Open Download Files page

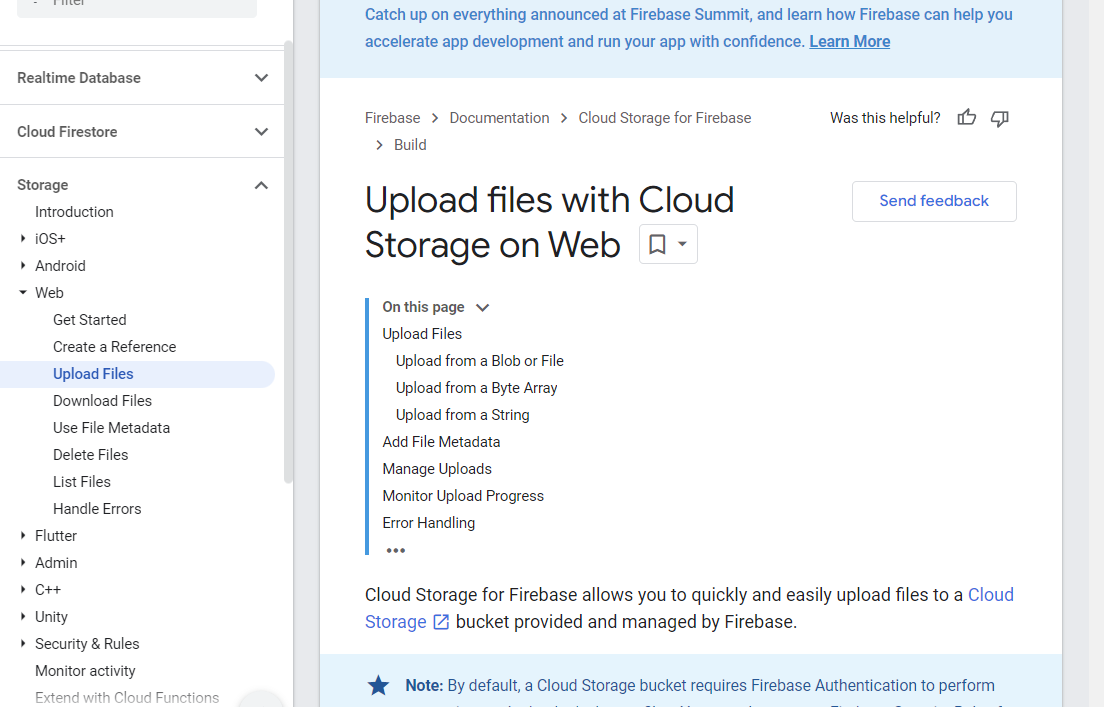[102, 401]
